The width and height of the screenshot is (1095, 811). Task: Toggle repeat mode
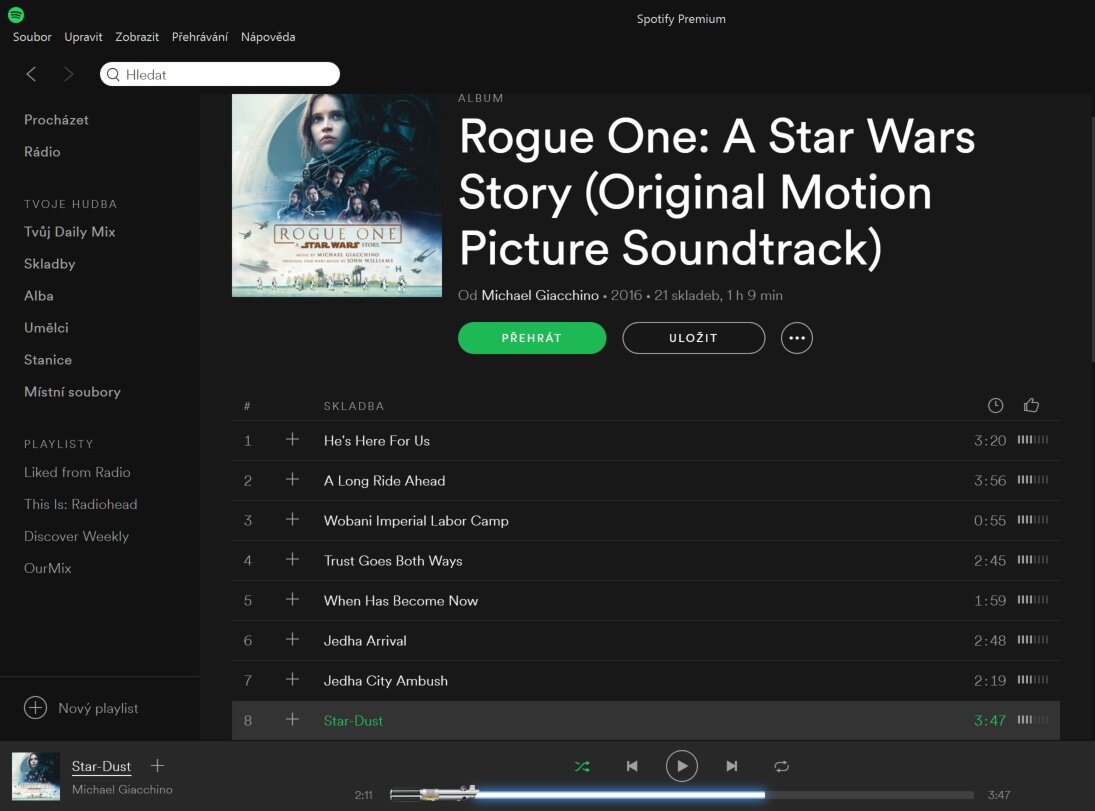coord(781,766)
